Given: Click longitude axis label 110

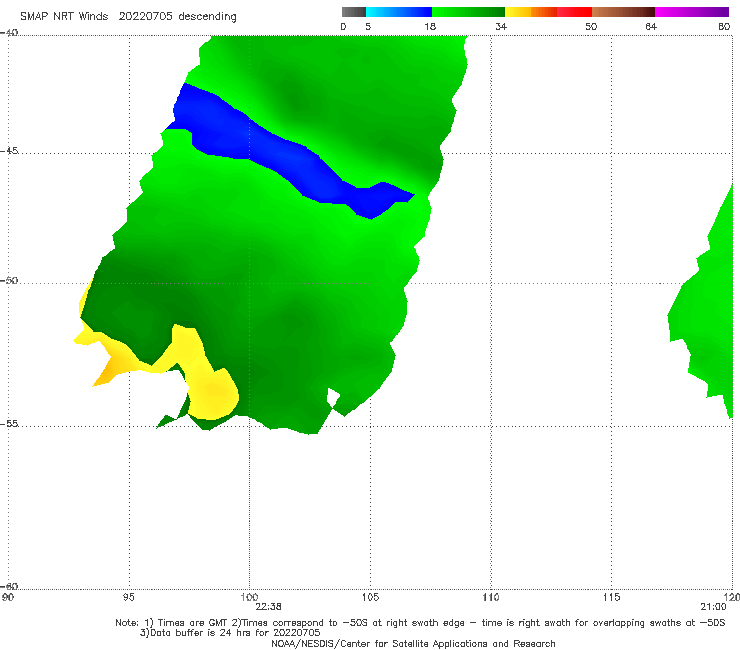Looking at the screenshot, I should [491, 597].
